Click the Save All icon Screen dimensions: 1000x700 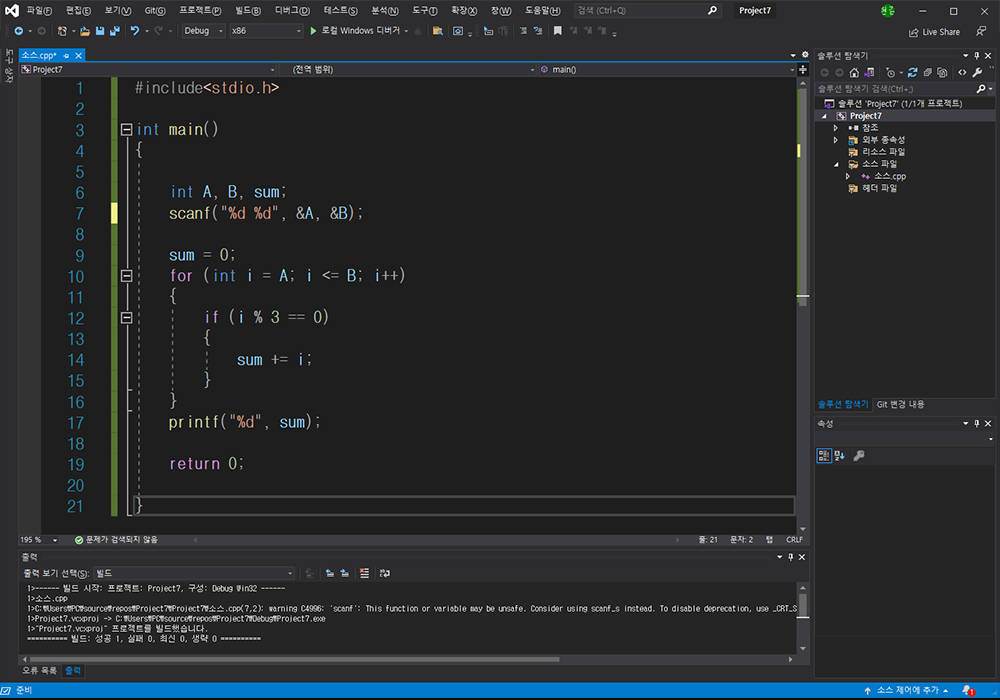(115, 31)
